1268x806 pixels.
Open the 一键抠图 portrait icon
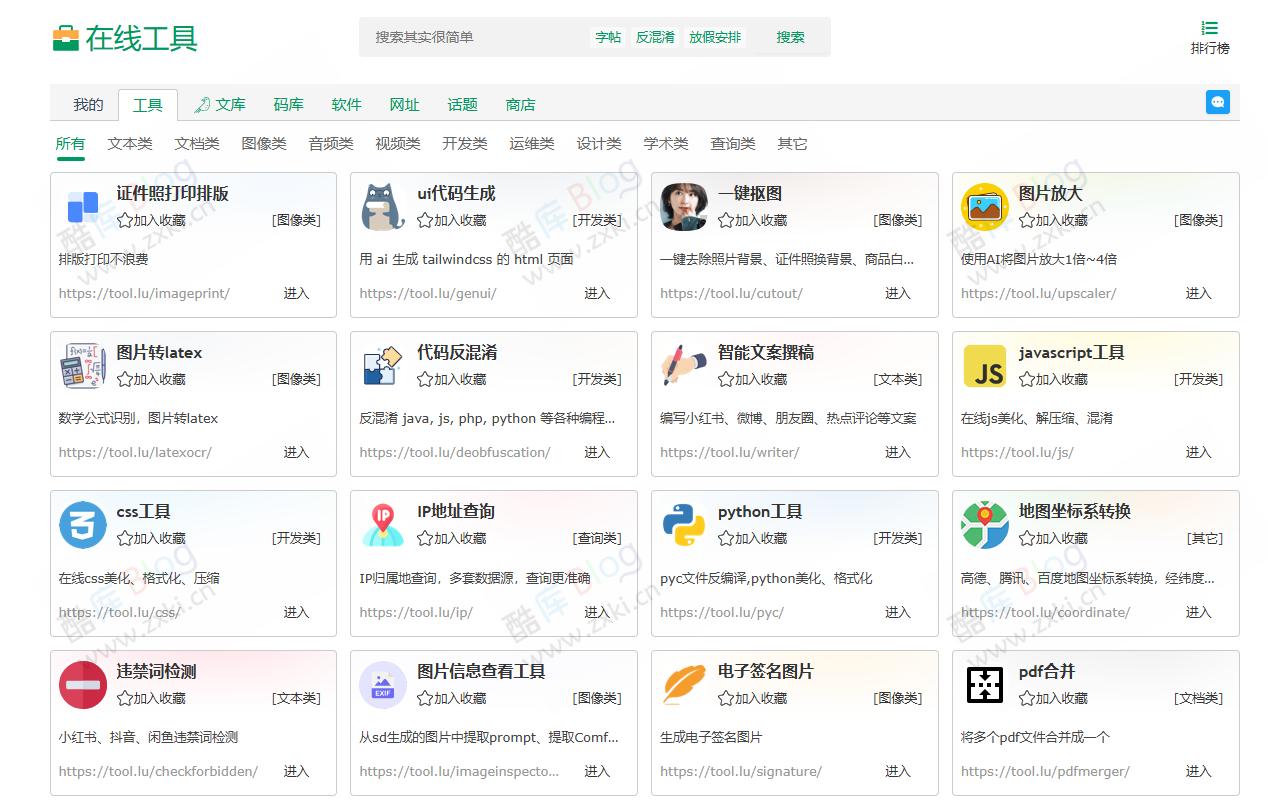[684, 207]
